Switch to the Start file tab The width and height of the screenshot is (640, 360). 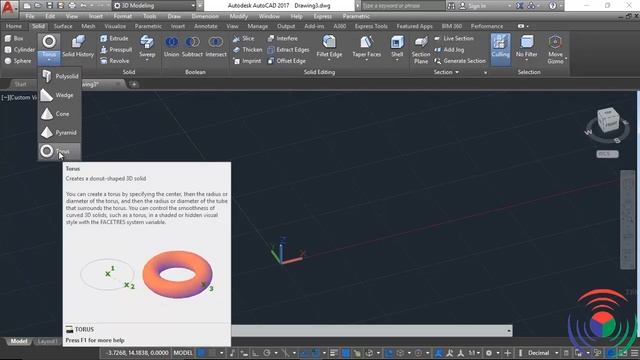pos(20,84)
